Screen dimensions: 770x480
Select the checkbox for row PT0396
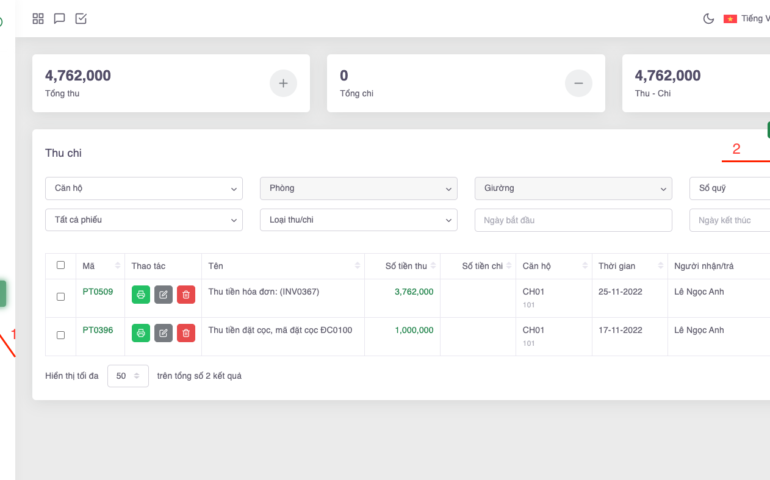pos(61,335)
